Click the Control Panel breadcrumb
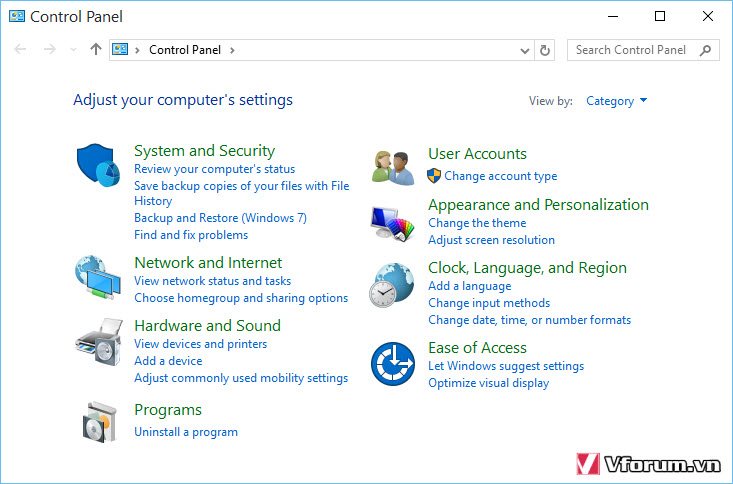The image size is (733, 484). (x=185, y=50)
